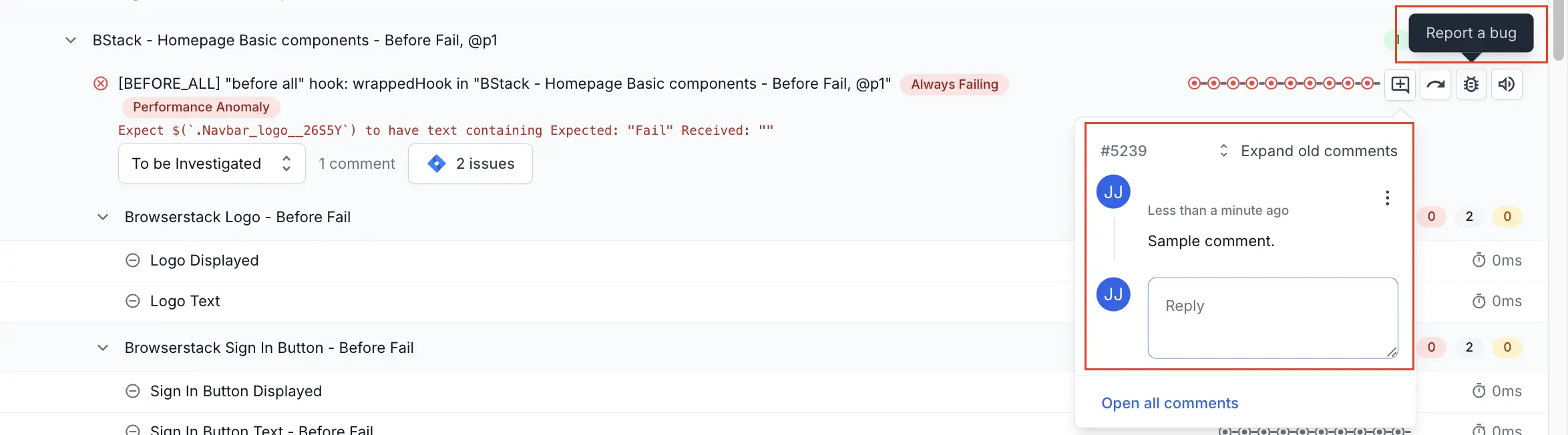Click the megaphone mute icon button
Image resolution: width=1568 pixels, height=435 pixels.
coord(1506,84)
